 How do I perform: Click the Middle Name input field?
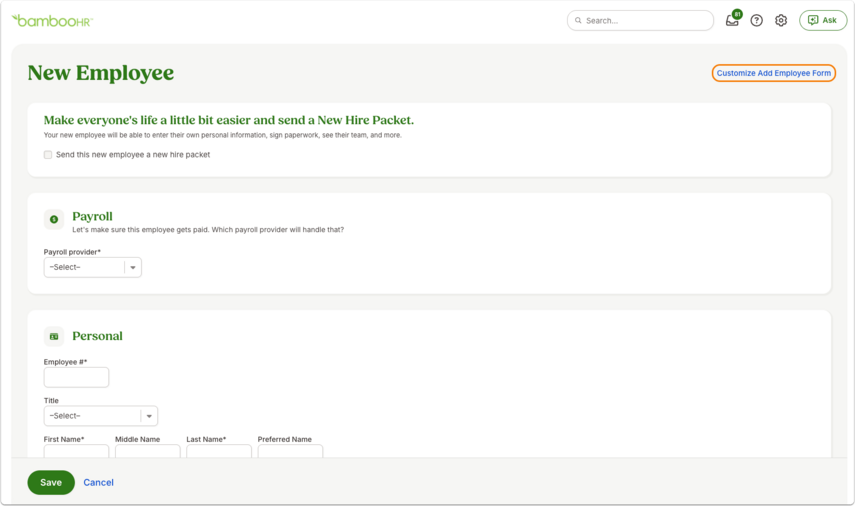point(148,451)
